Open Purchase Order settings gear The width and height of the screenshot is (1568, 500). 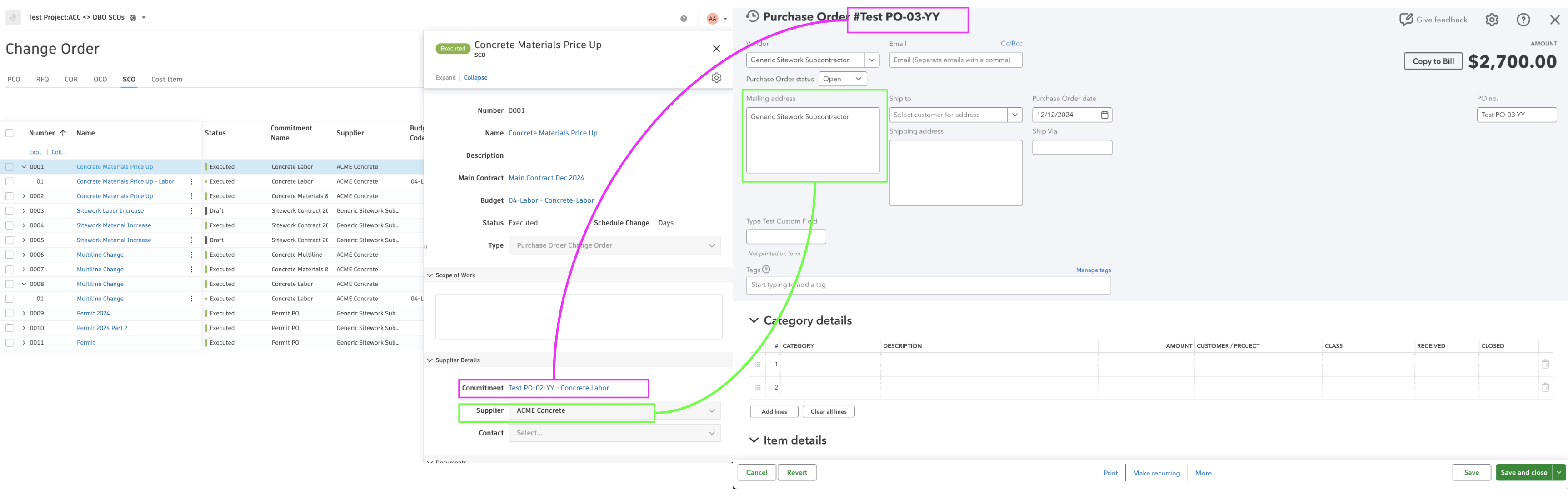[x=1492, y=20]
